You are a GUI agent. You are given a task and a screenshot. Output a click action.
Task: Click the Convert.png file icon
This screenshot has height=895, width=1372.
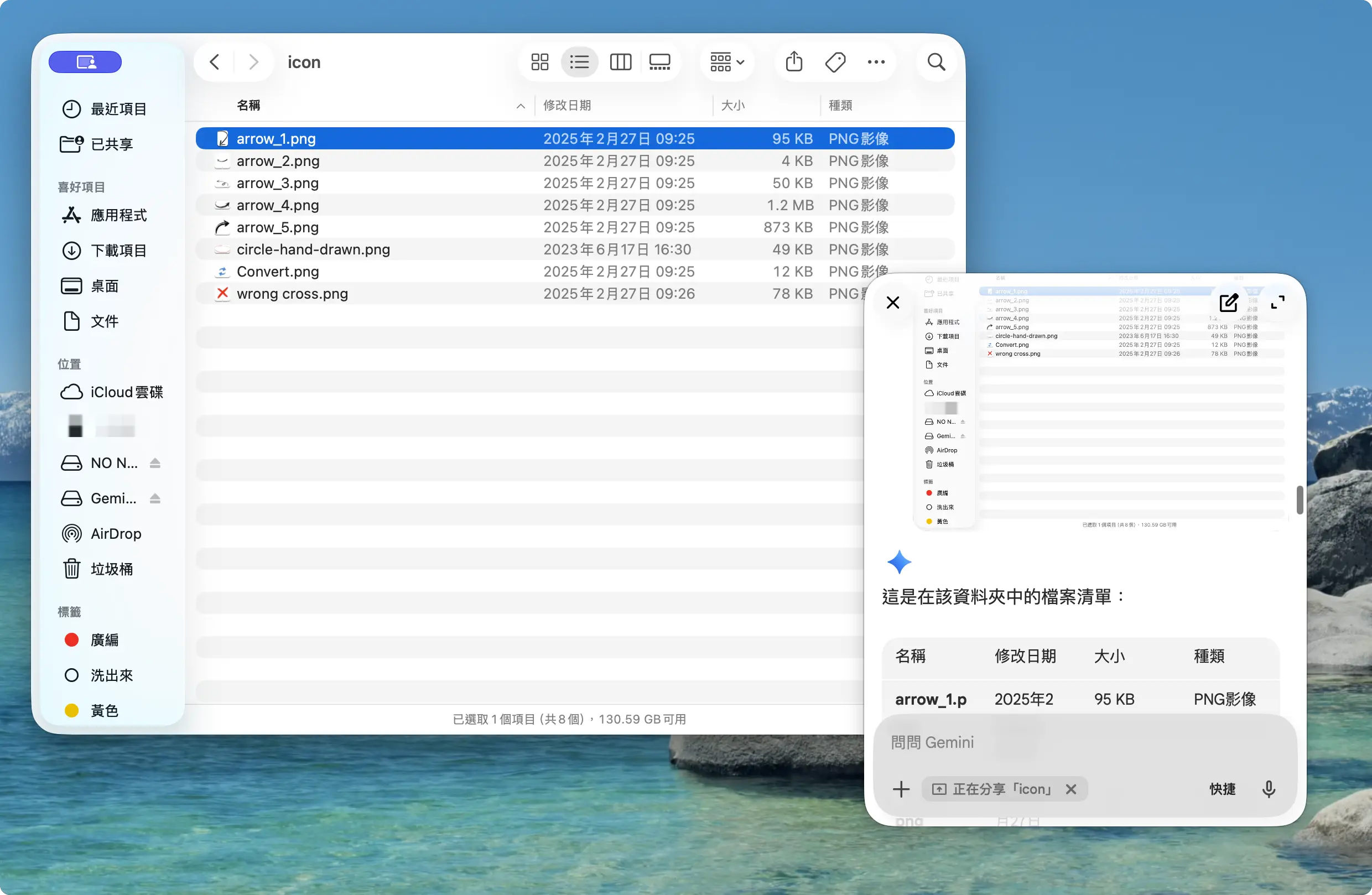222,272
